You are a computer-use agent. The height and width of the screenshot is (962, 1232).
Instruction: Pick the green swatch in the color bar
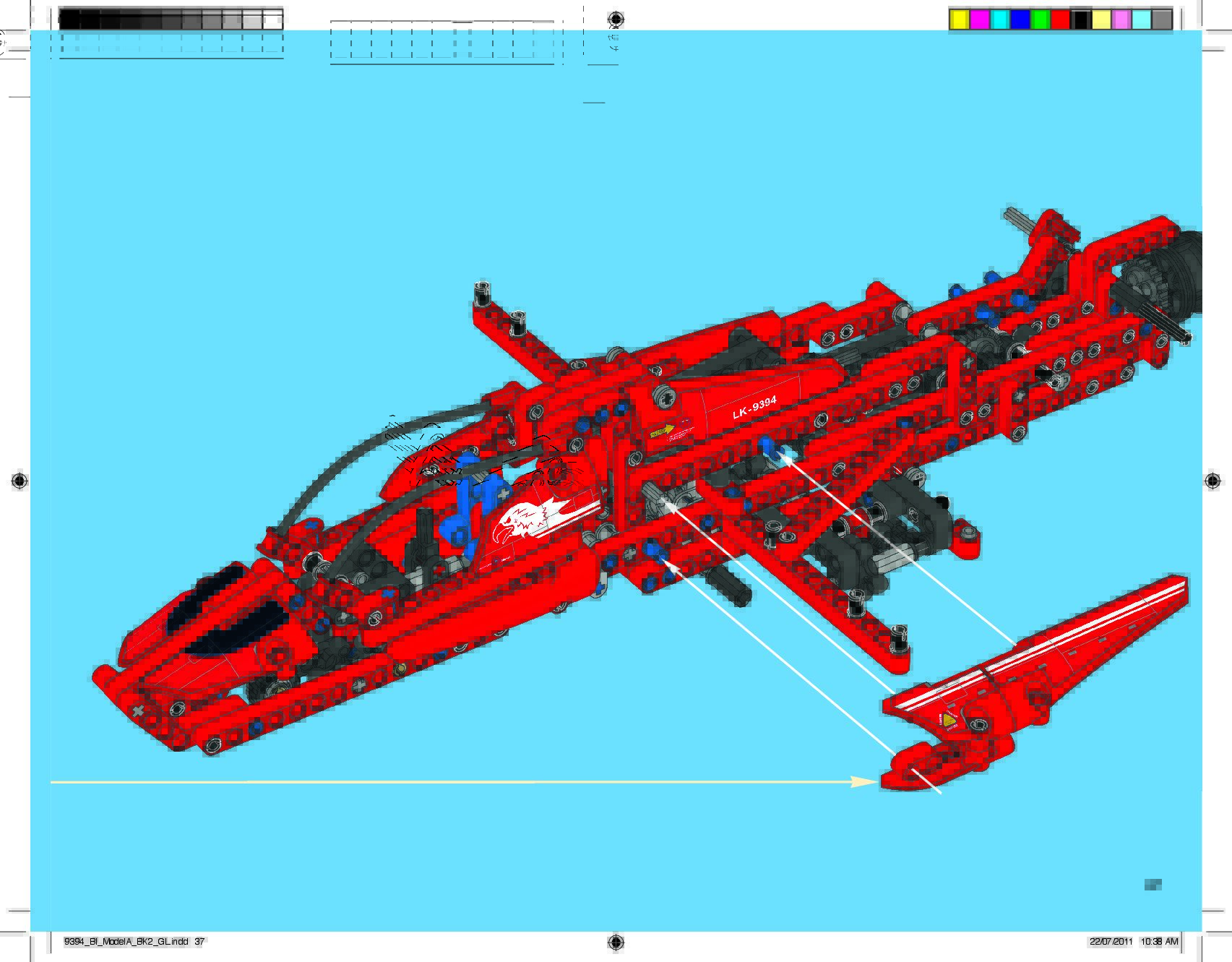pos(1040,20)
